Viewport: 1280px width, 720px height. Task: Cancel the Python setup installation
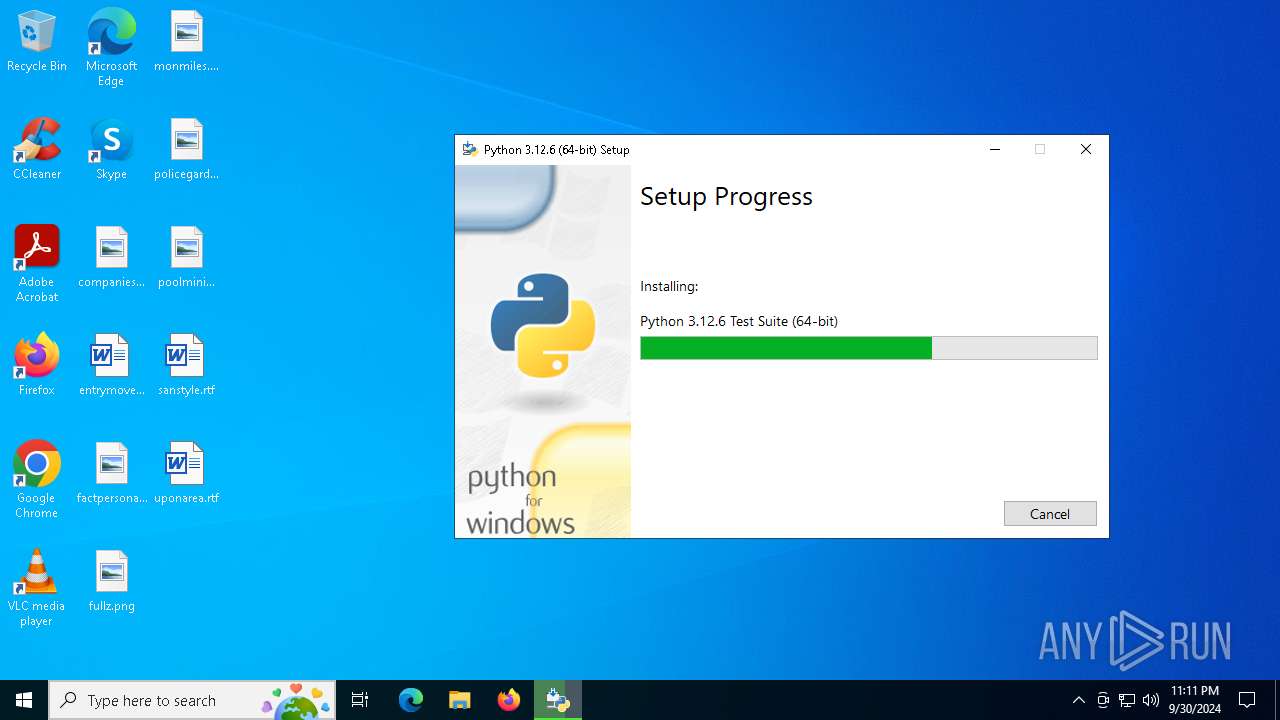(1050, 513)
